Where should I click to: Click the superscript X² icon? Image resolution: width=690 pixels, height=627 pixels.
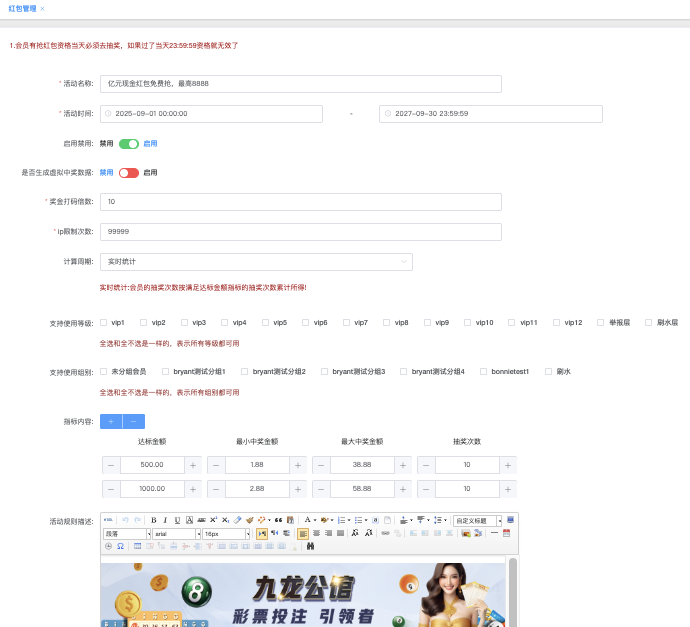tap(213, 520)
